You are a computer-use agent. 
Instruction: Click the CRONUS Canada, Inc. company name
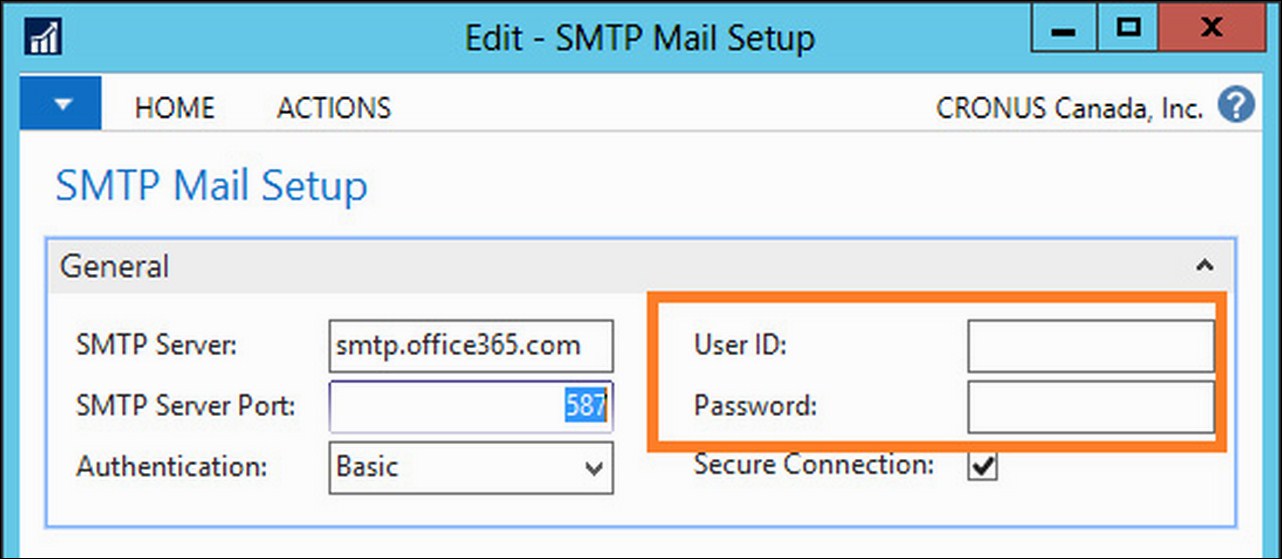[x=1069, y=107]
